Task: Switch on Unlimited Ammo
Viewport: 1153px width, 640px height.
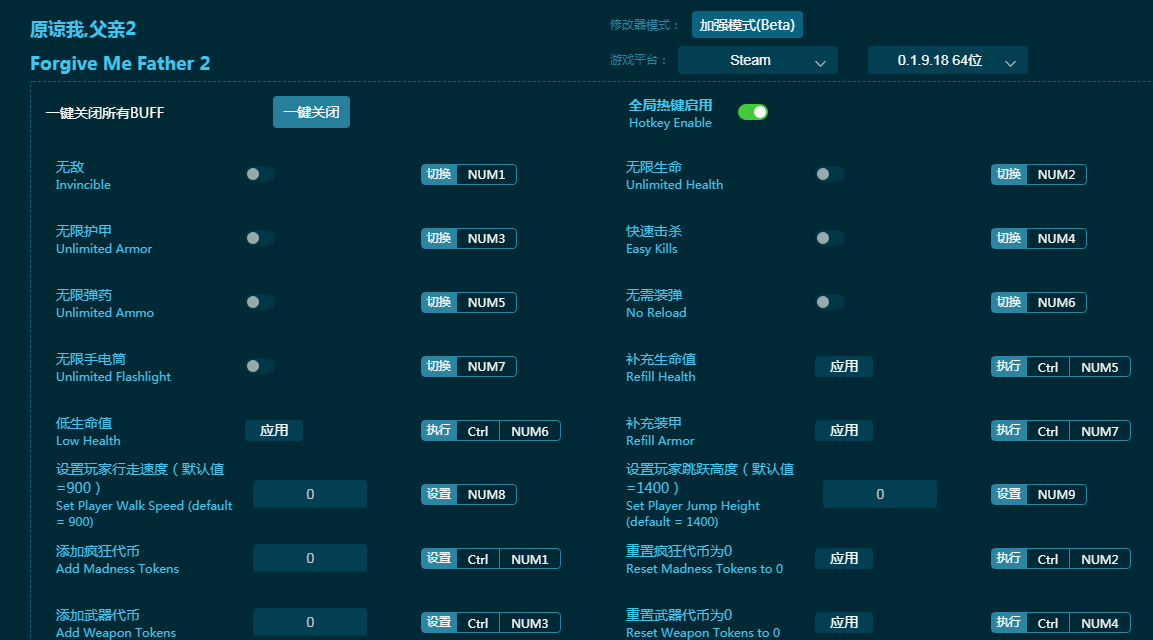Action: pos(260,302)
